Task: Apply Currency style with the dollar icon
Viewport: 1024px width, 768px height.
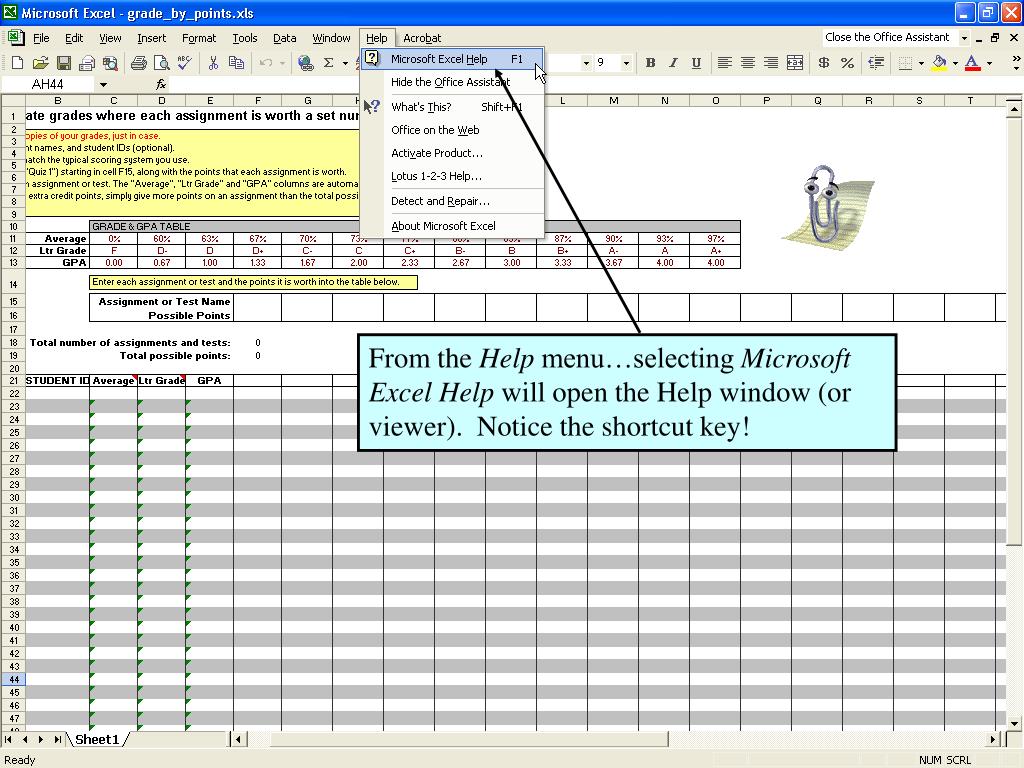Action: coord(824,63)
